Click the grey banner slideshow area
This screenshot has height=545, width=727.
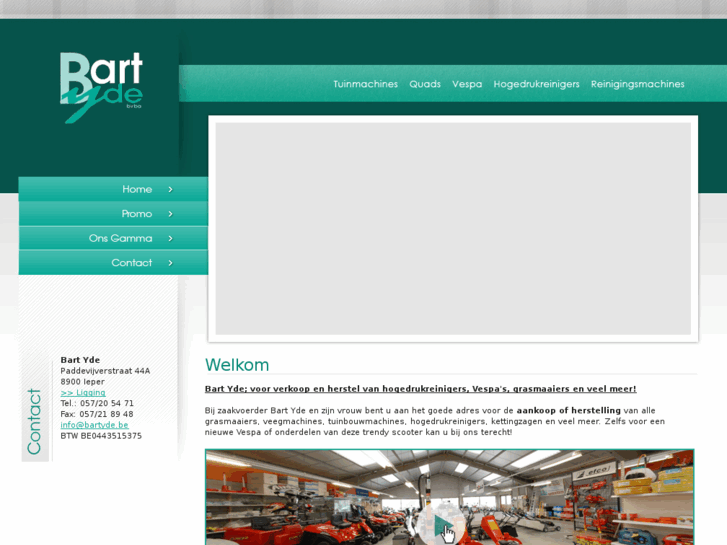[x=453, y=229]
